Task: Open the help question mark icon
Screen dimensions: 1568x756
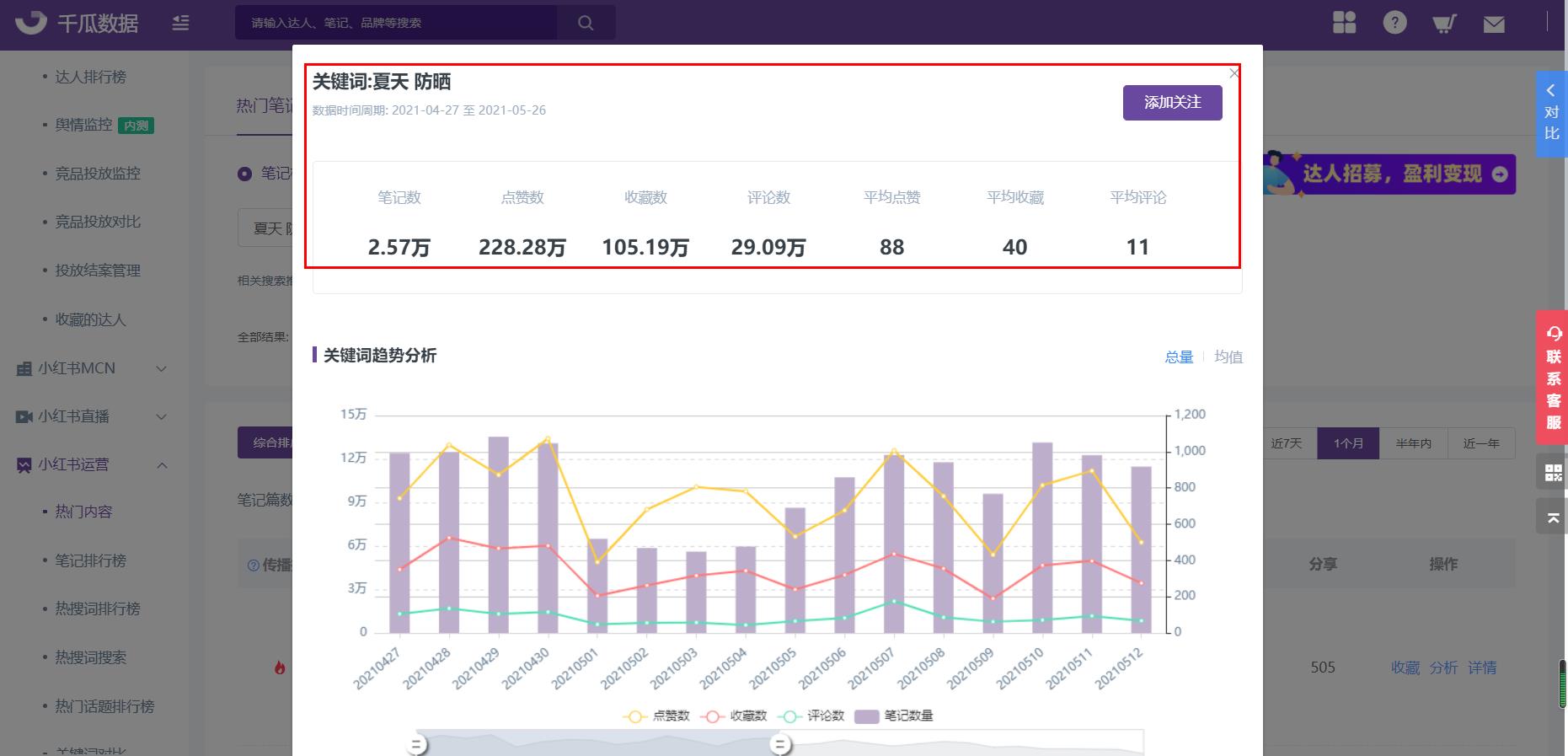Action: tap(1394, 23)
